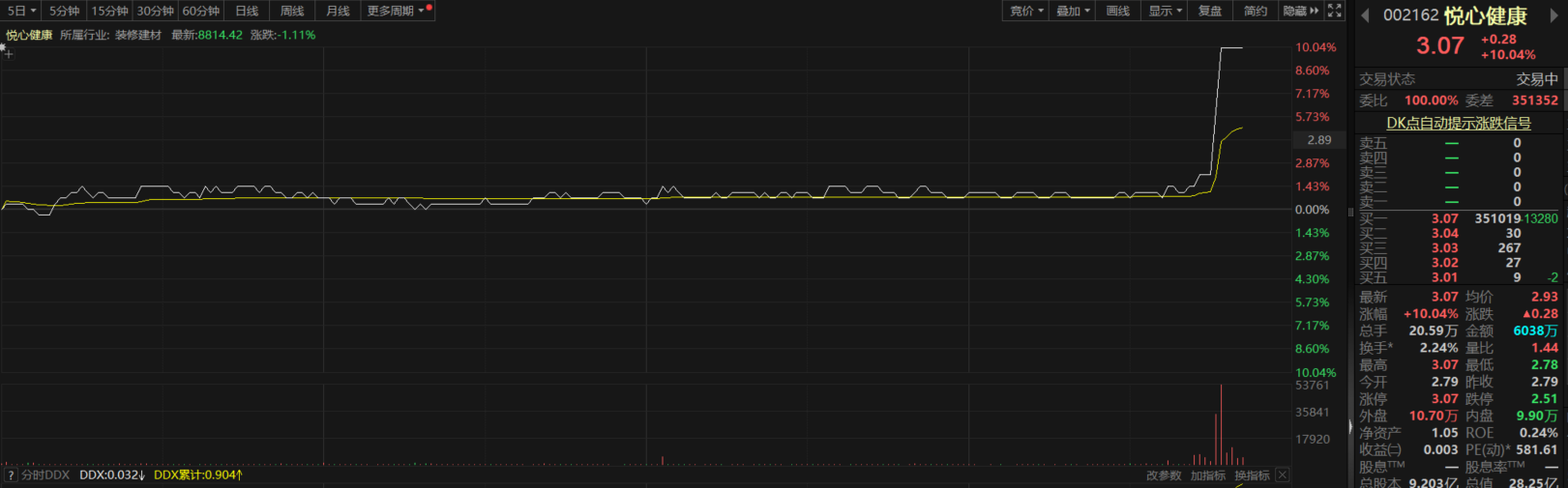The width and height of the screenshot is (1568, 488).
Task: Click the fullscreen expand icon
Action: pos(1335,11)
